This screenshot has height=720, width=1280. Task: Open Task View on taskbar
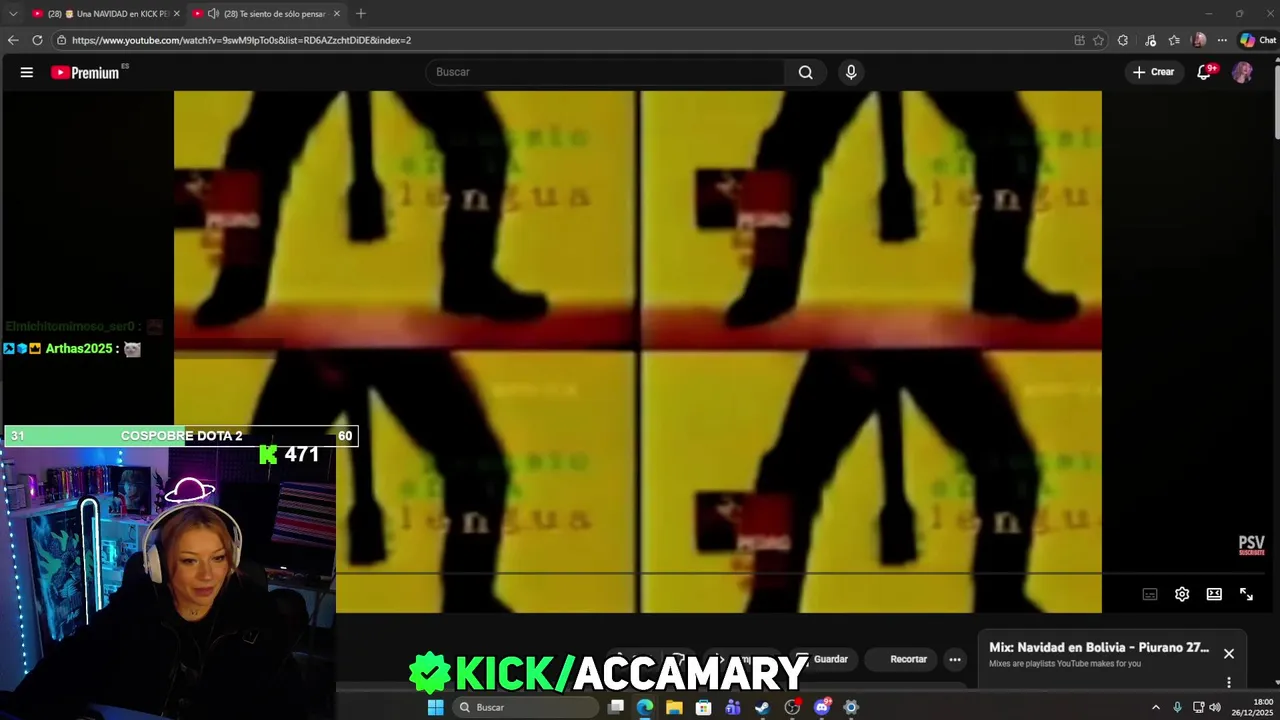coord(616,707)
